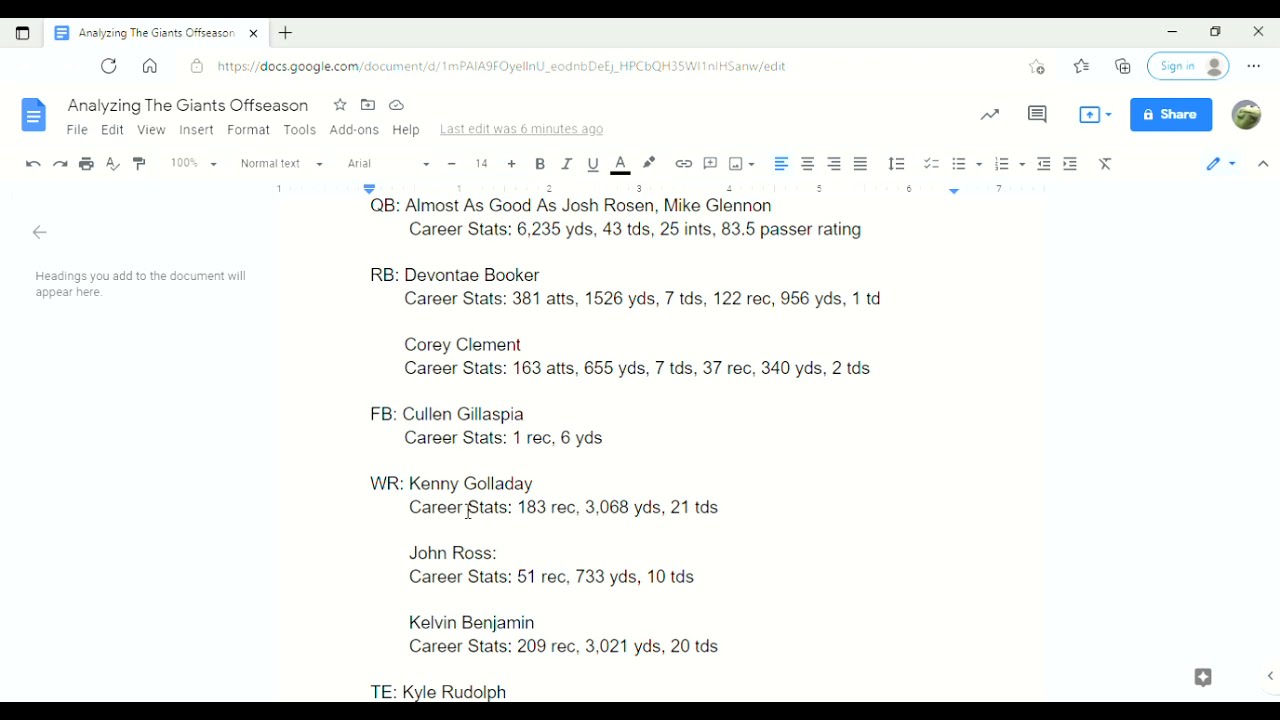
Task: Decrease the font size
Action: [452, 164]
